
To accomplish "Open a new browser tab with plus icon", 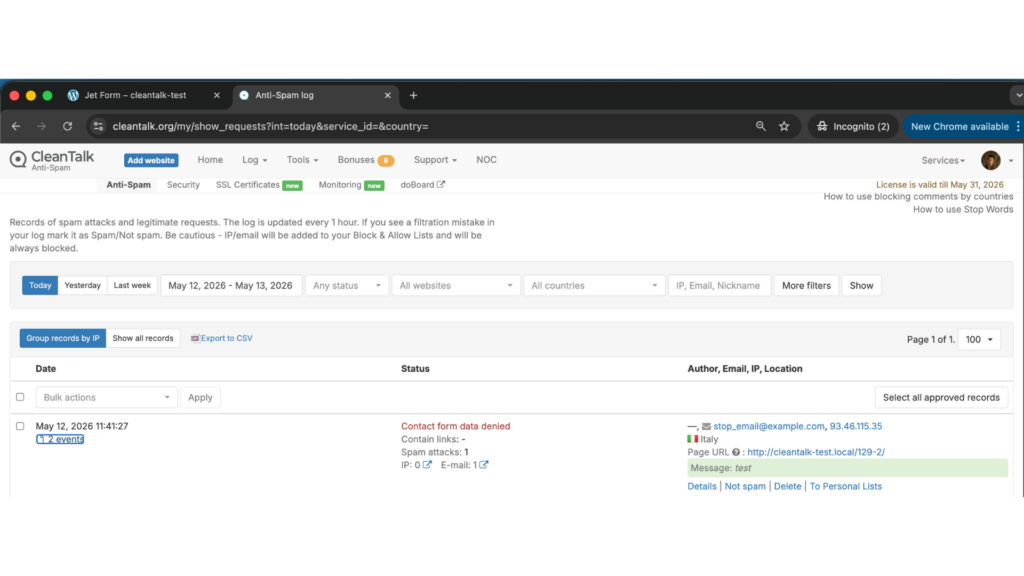I will [x=413, y=95].
